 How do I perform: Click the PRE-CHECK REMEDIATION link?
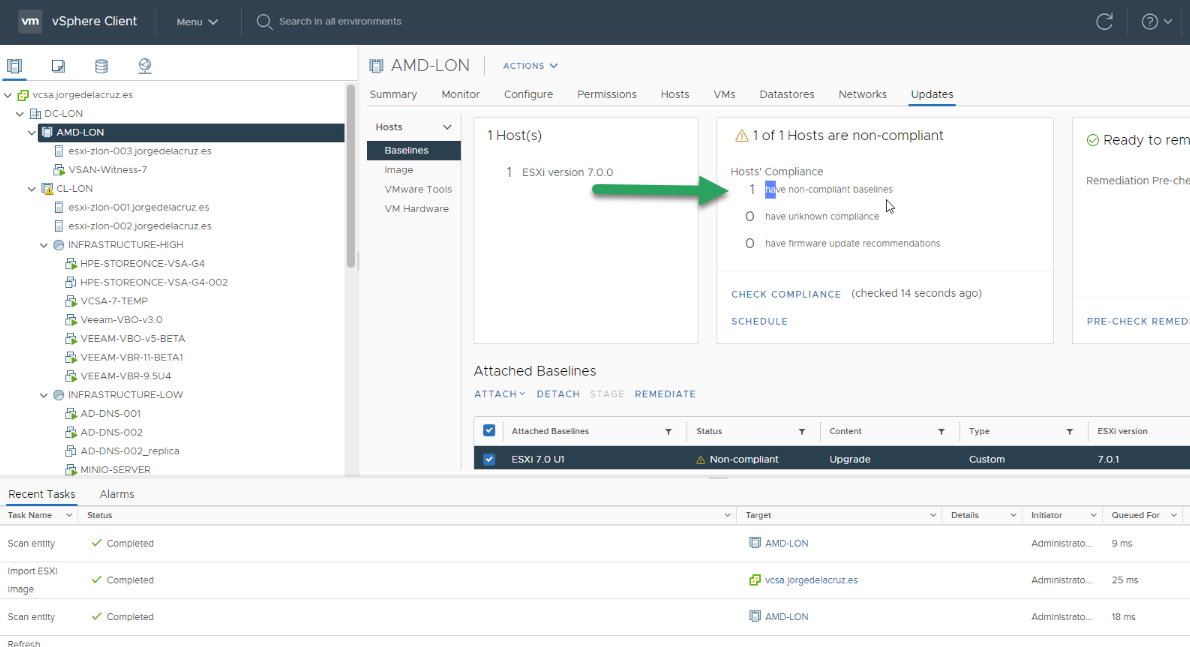1138,322
